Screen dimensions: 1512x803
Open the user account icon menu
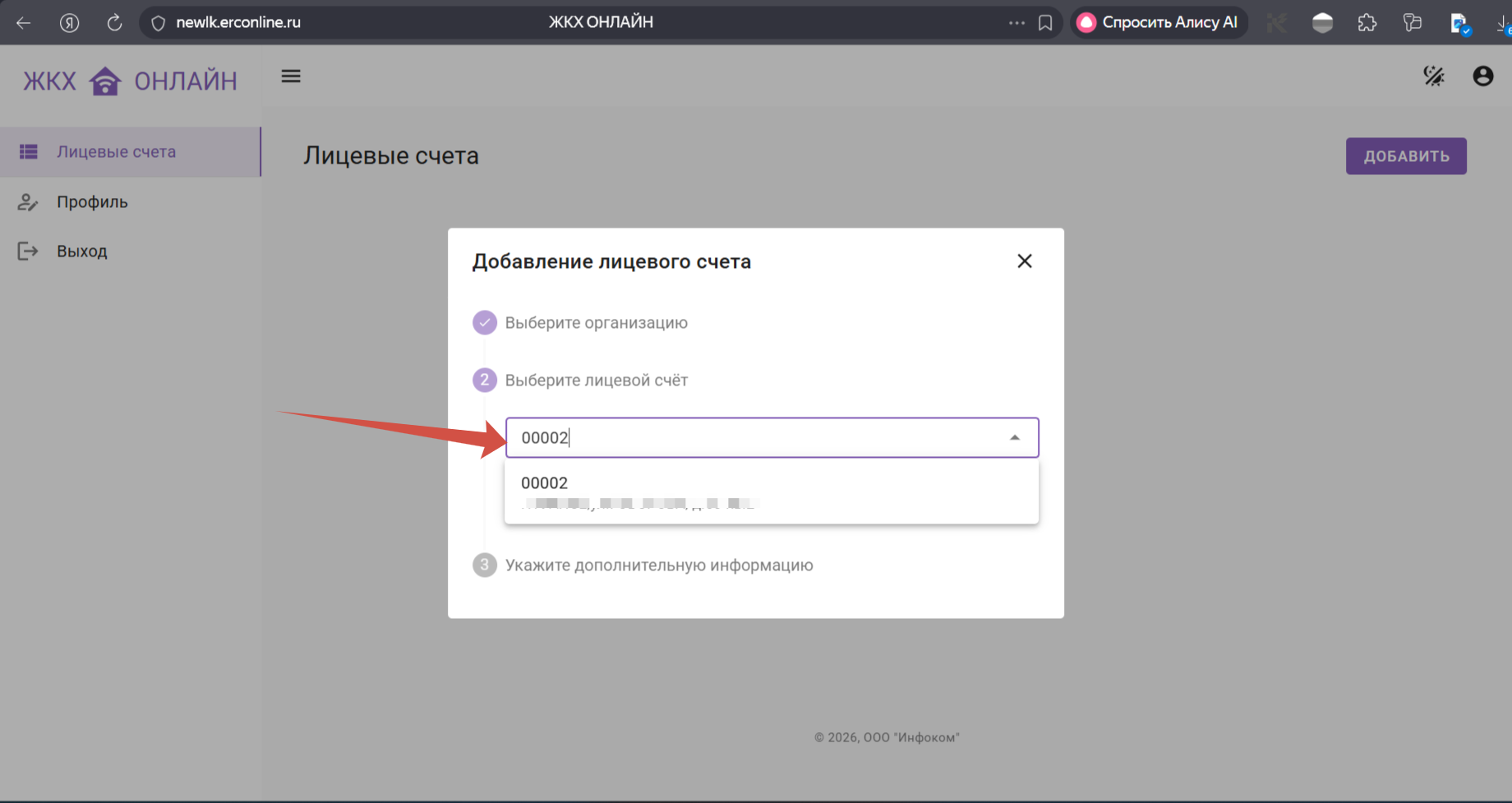[1483, 76]
